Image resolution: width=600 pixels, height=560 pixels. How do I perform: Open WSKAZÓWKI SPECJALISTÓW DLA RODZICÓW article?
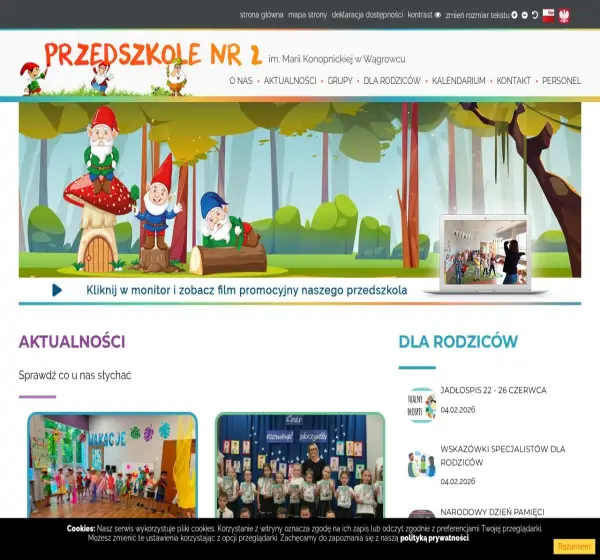pyautogui.click(x=502, y=456)
